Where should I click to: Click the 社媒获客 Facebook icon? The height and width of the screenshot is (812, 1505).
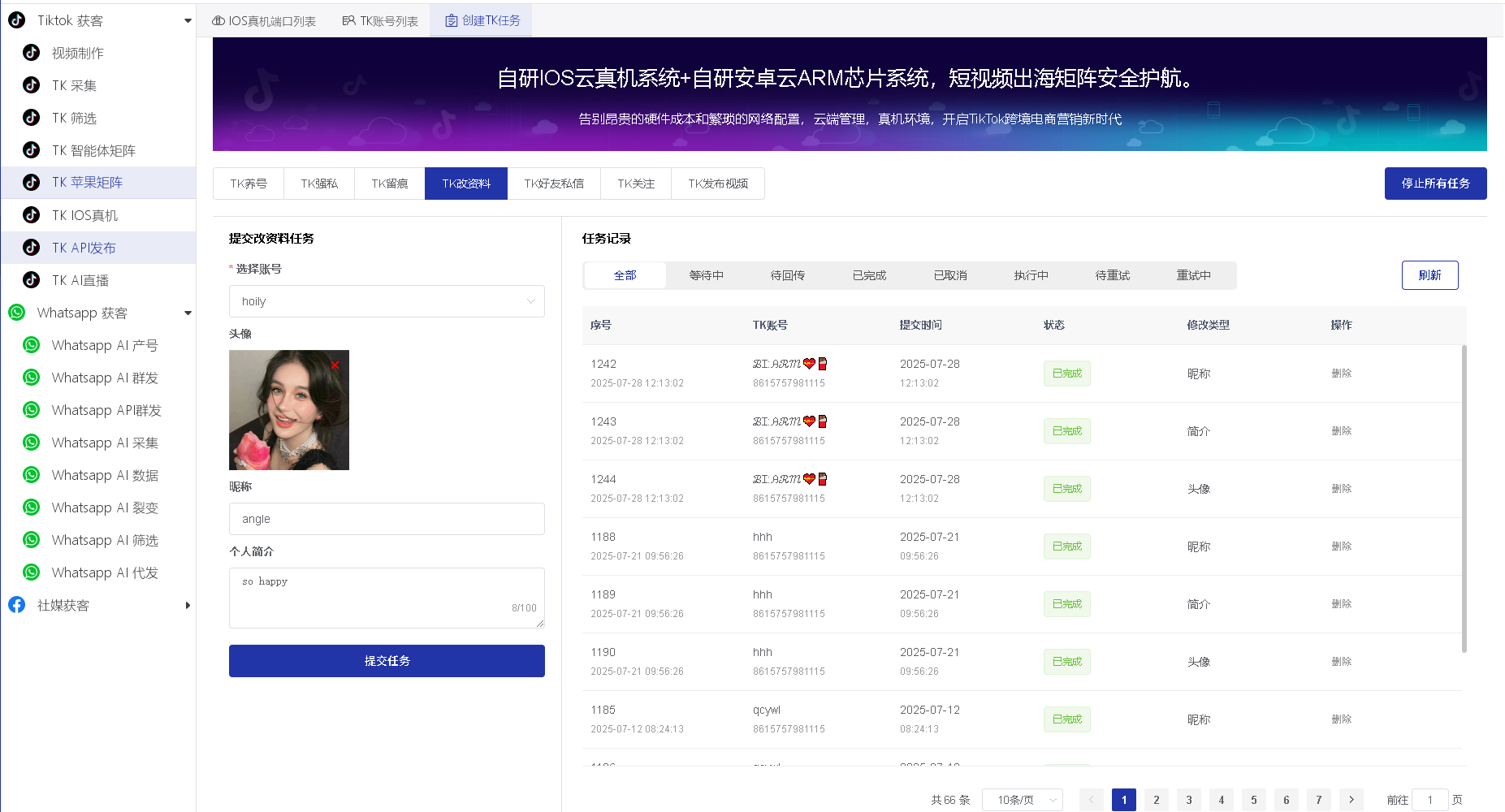tap(17, 604)
